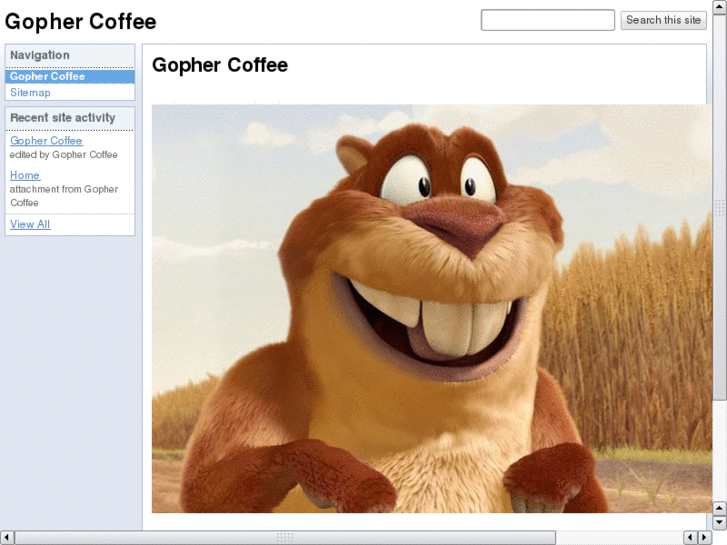Viewport: 727px width, 545px height.
Task: Click the vertical scrollbar thumb
Action: (720, 207)
